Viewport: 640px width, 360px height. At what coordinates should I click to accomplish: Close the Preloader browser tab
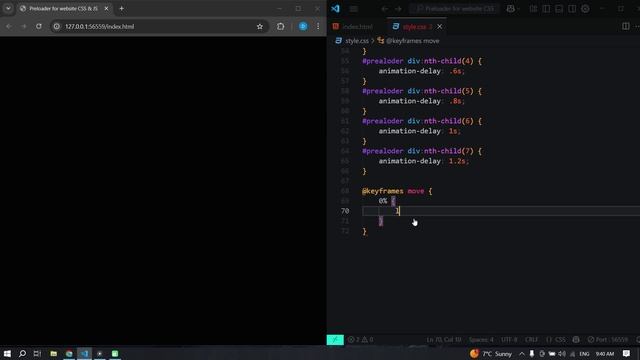coord(106,8)
